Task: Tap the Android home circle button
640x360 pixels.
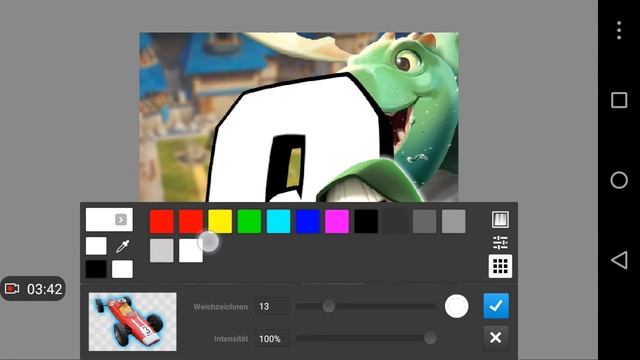Action: (x=619, y=180)
